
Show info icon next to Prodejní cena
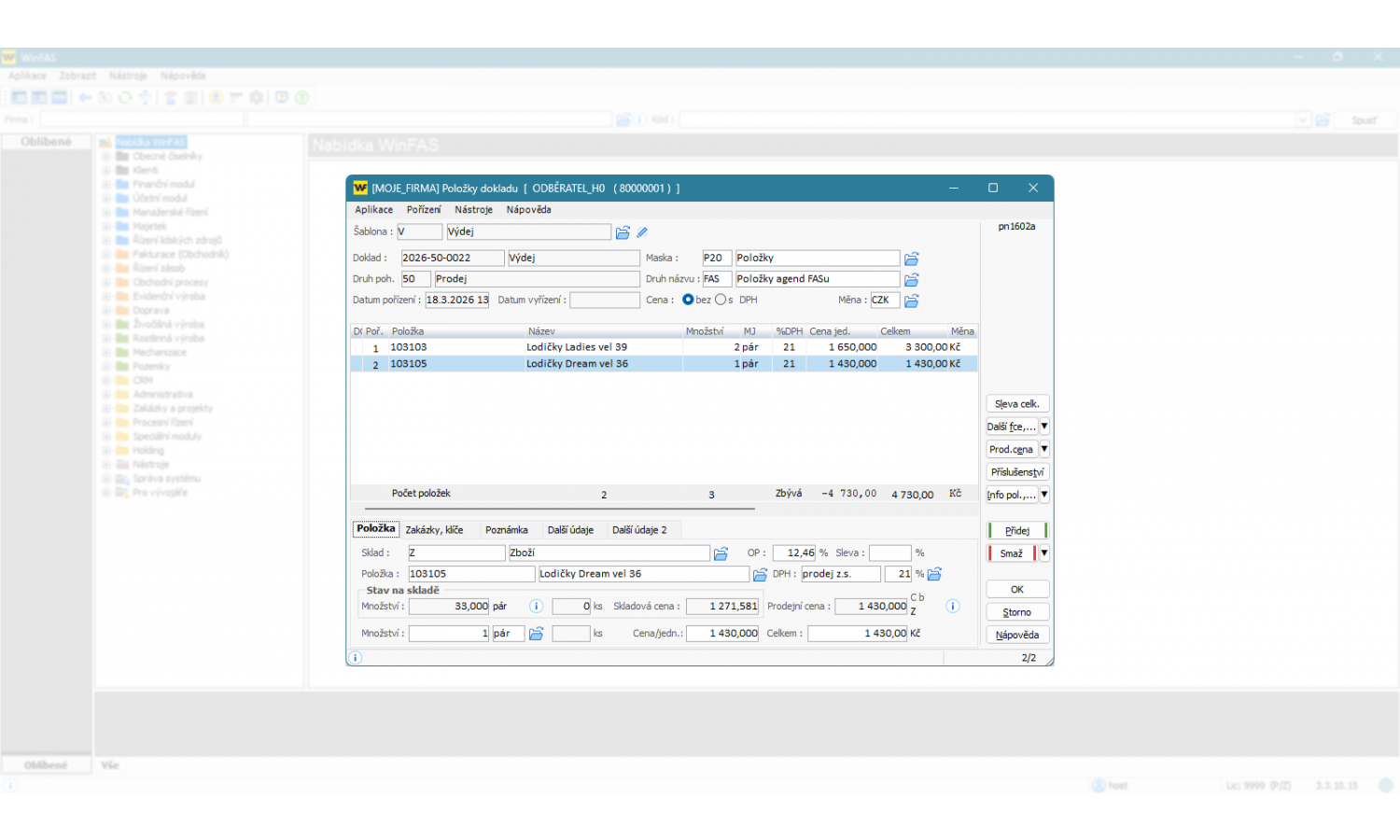(x=953, y=607)
